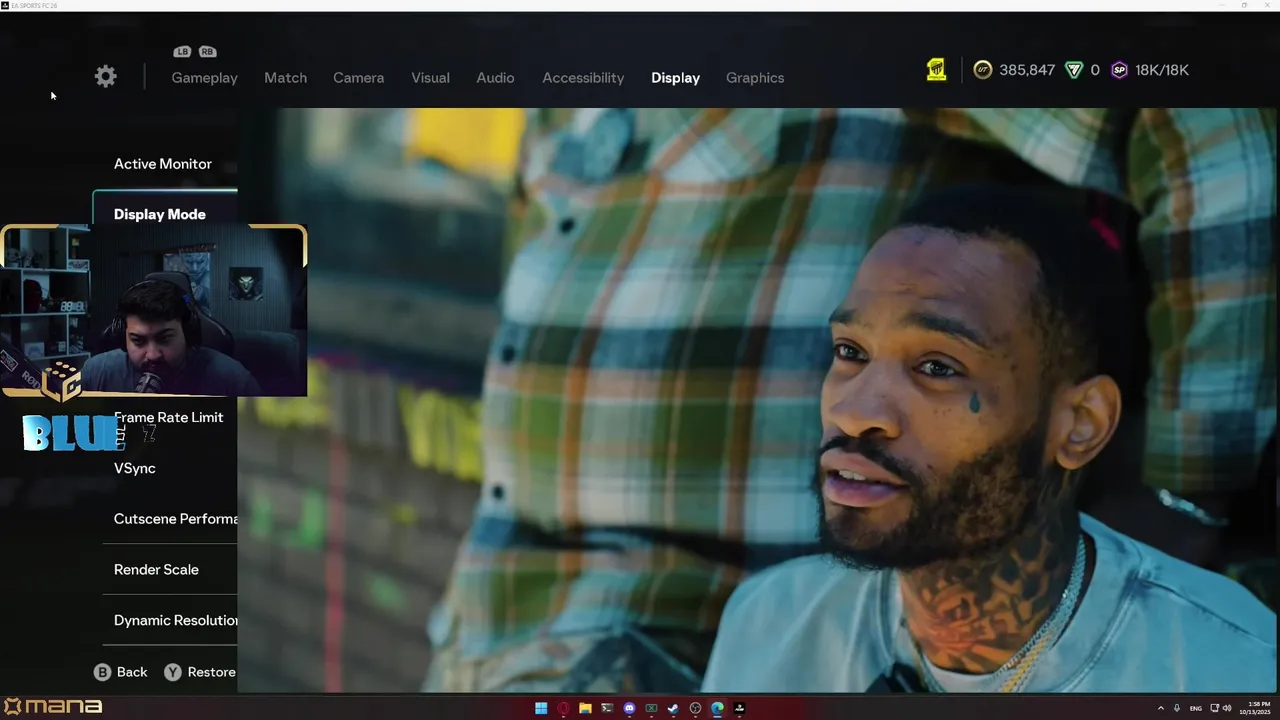Click the 385,847 coins balance
Screen dimensions: 1280x720
pyautogui.click(x=1027, y=70)
